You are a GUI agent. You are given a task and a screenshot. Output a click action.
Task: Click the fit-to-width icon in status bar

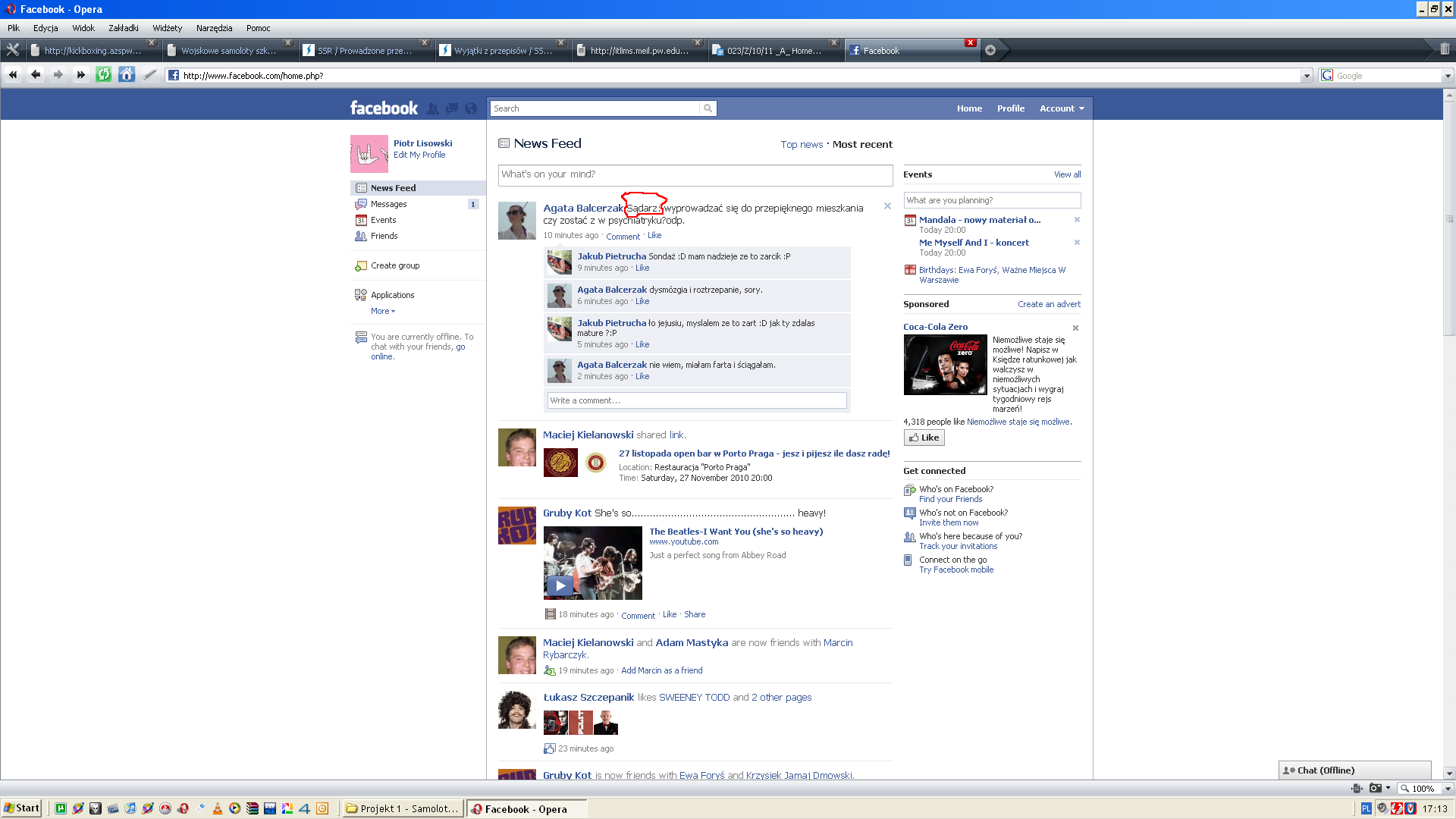(1357, 789)
